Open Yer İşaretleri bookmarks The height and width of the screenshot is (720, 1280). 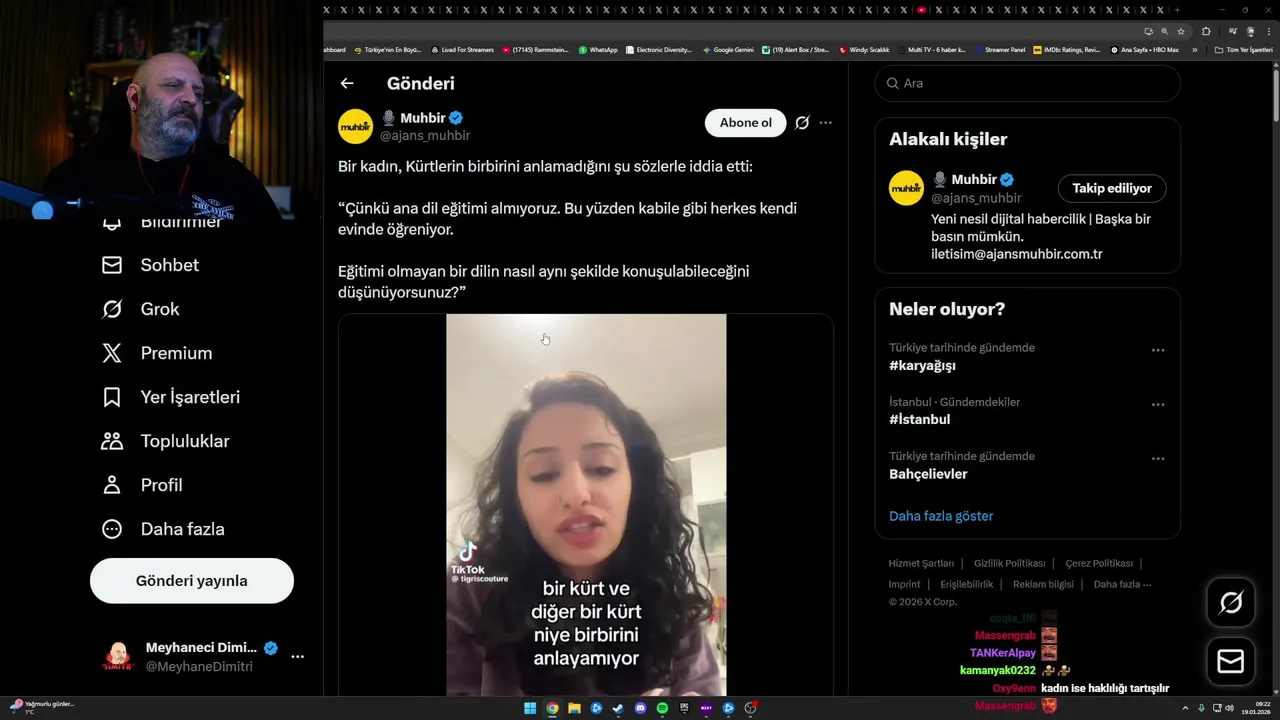[171, 397]
